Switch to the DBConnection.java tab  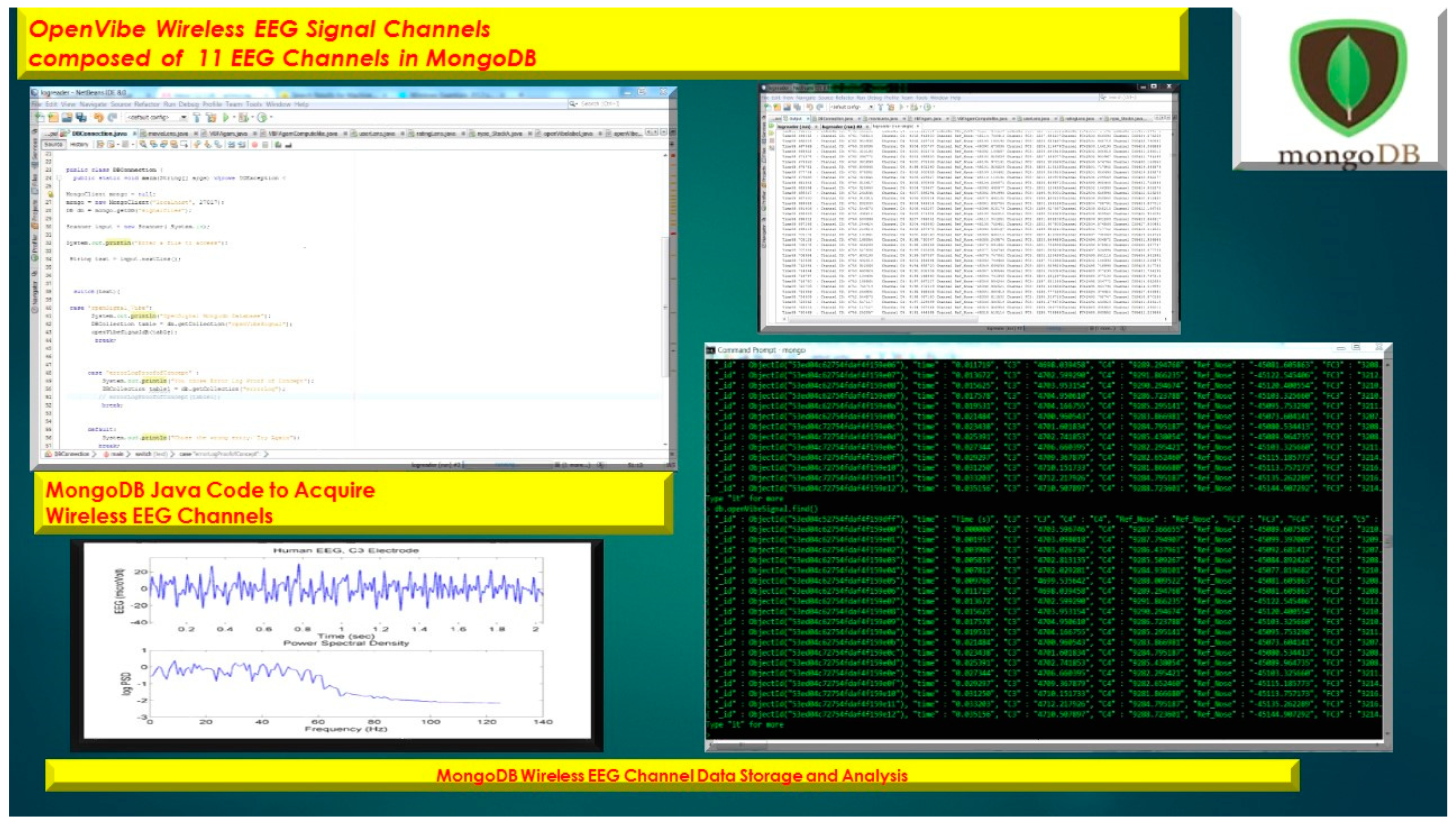coord(99,133)
